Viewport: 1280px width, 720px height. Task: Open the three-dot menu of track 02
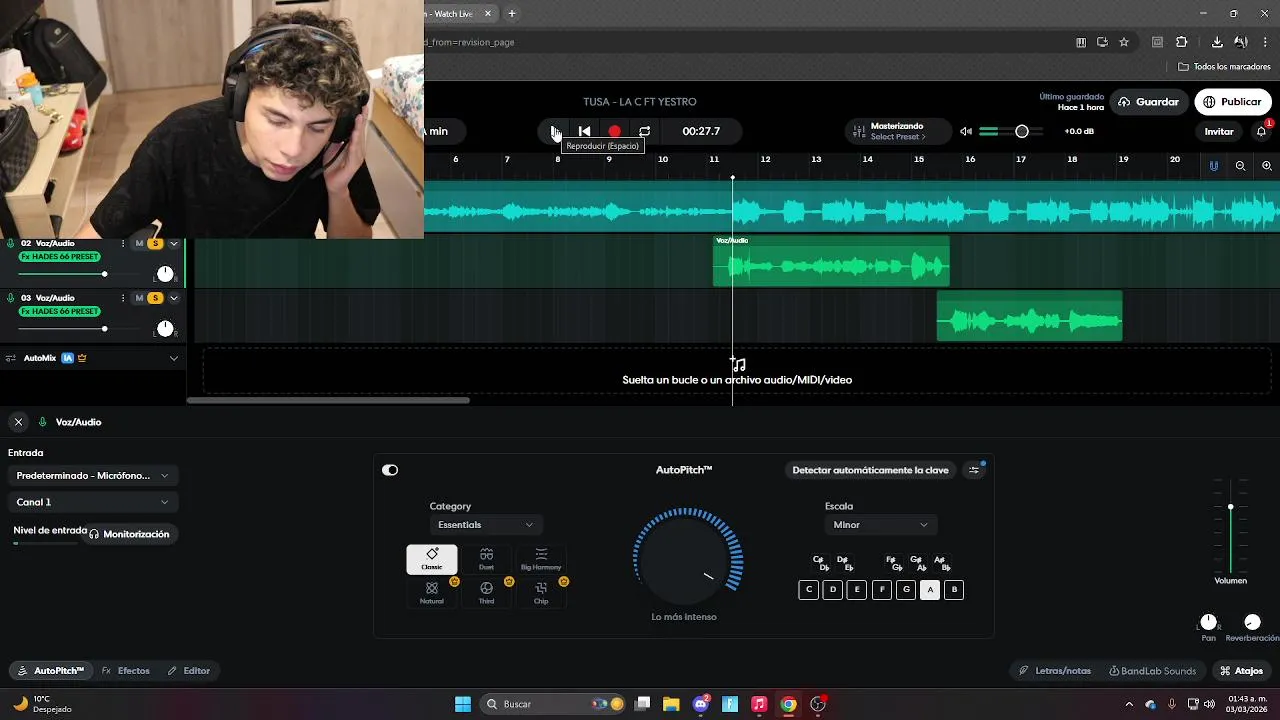tap(123, 244)
